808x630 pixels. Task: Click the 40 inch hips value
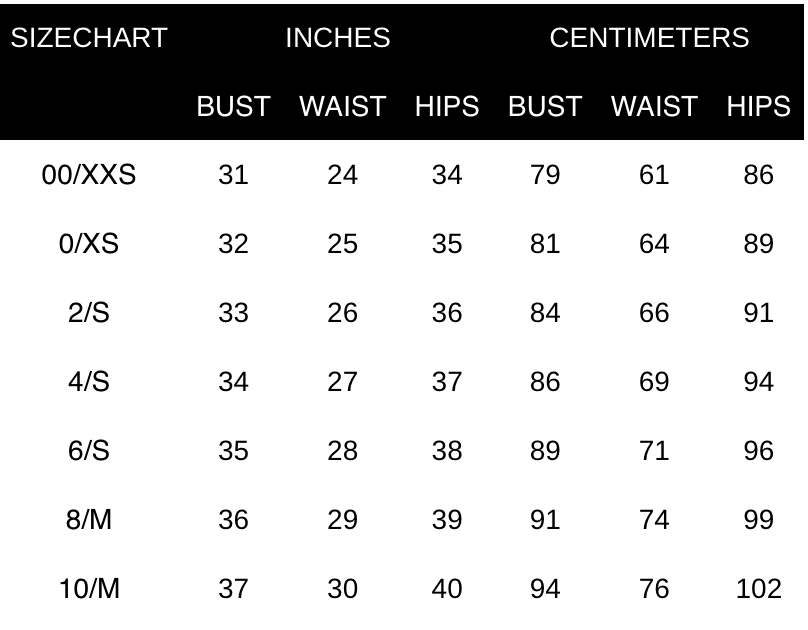point(447,589)
